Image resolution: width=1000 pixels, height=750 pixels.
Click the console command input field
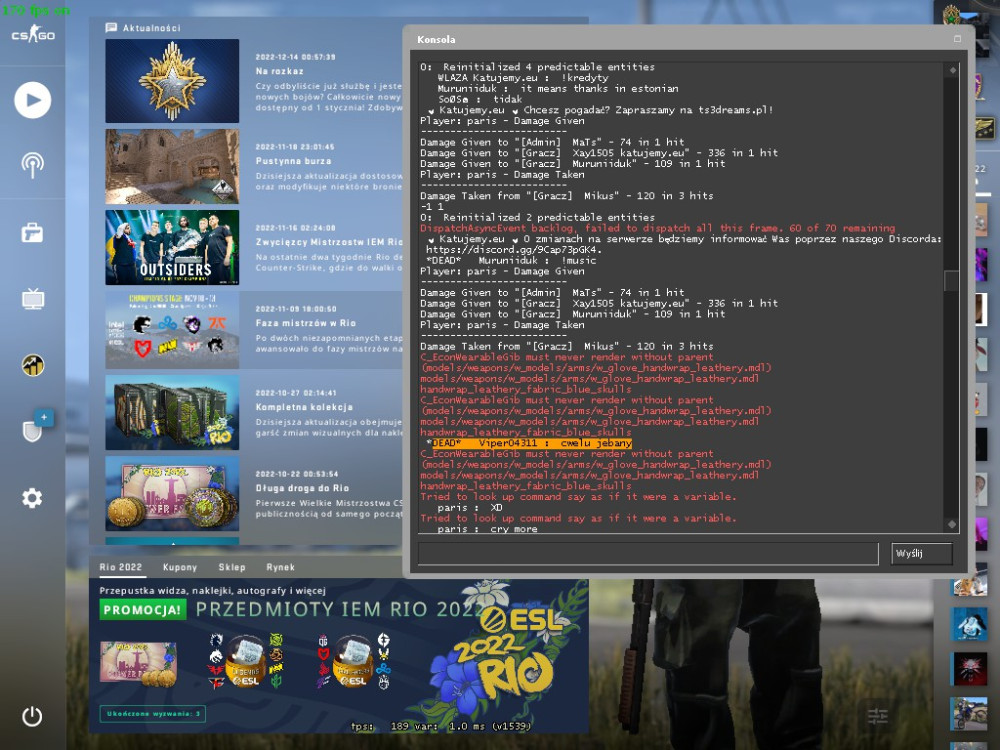click(648, 554)
